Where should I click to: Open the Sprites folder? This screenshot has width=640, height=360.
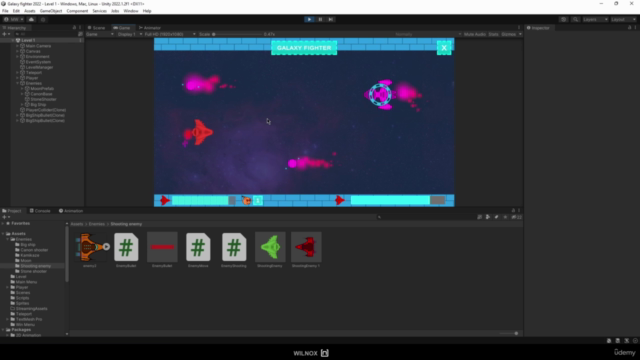[22, 303]
